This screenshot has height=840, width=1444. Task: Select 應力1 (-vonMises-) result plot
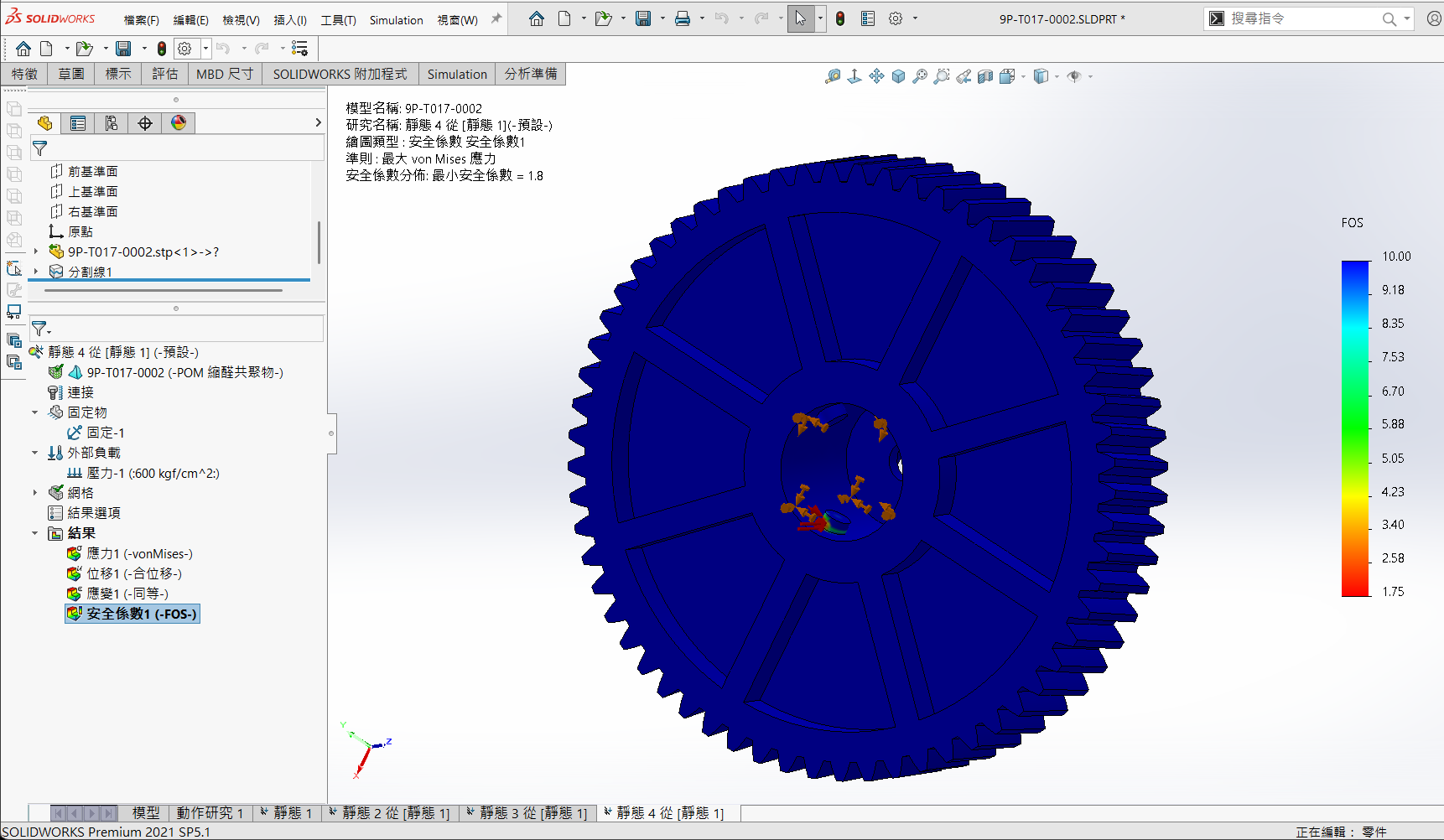coord(139,553)
